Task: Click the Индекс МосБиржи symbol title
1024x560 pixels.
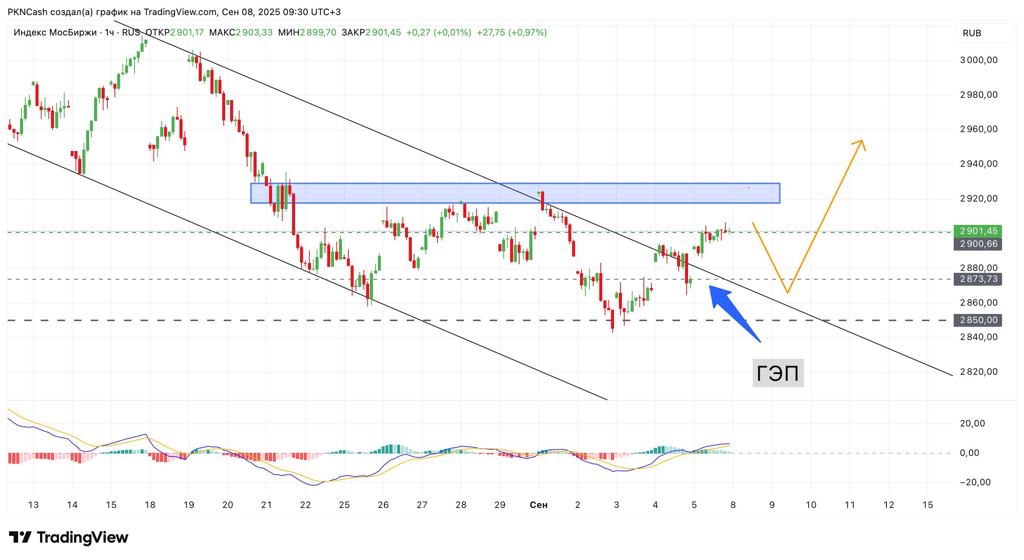Action: point(53,33)
